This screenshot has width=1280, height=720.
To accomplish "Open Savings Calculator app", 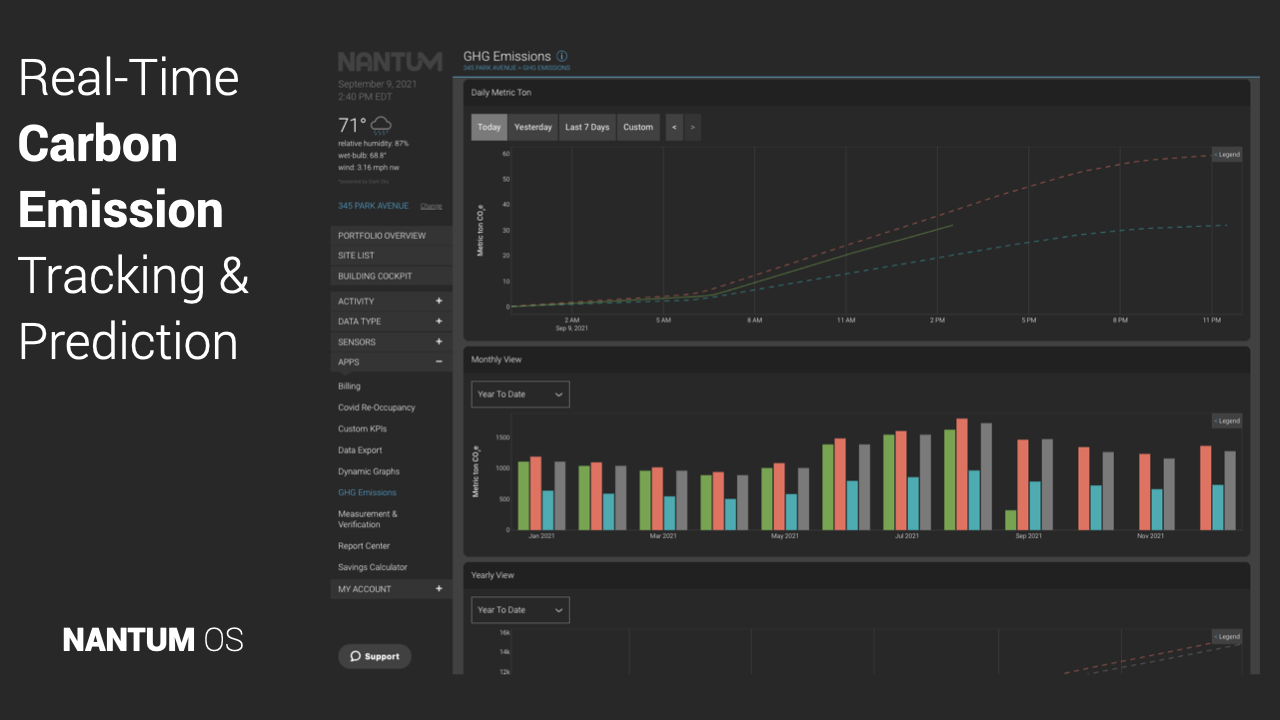I will point(372,567).
